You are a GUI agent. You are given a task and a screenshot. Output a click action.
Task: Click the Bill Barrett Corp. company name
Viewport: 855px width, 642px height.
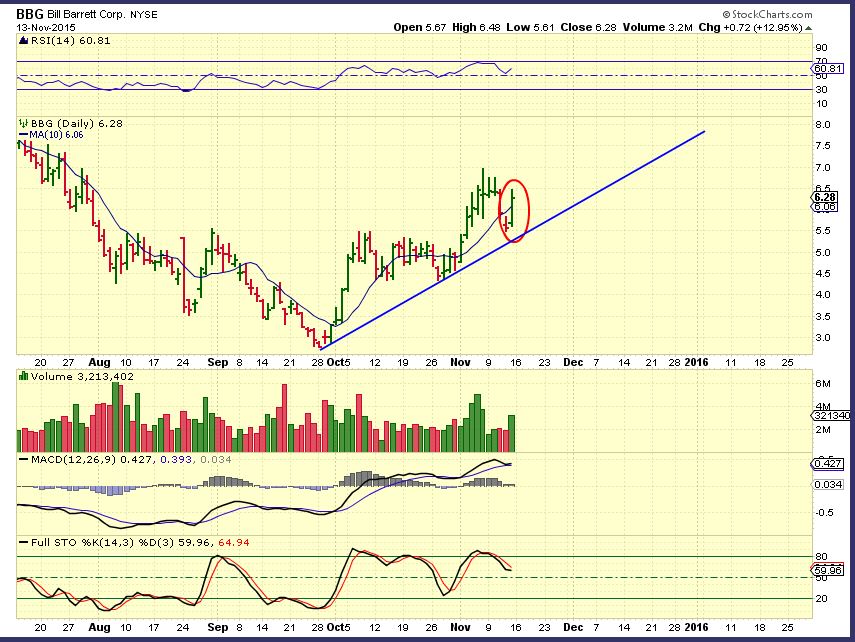86,15
